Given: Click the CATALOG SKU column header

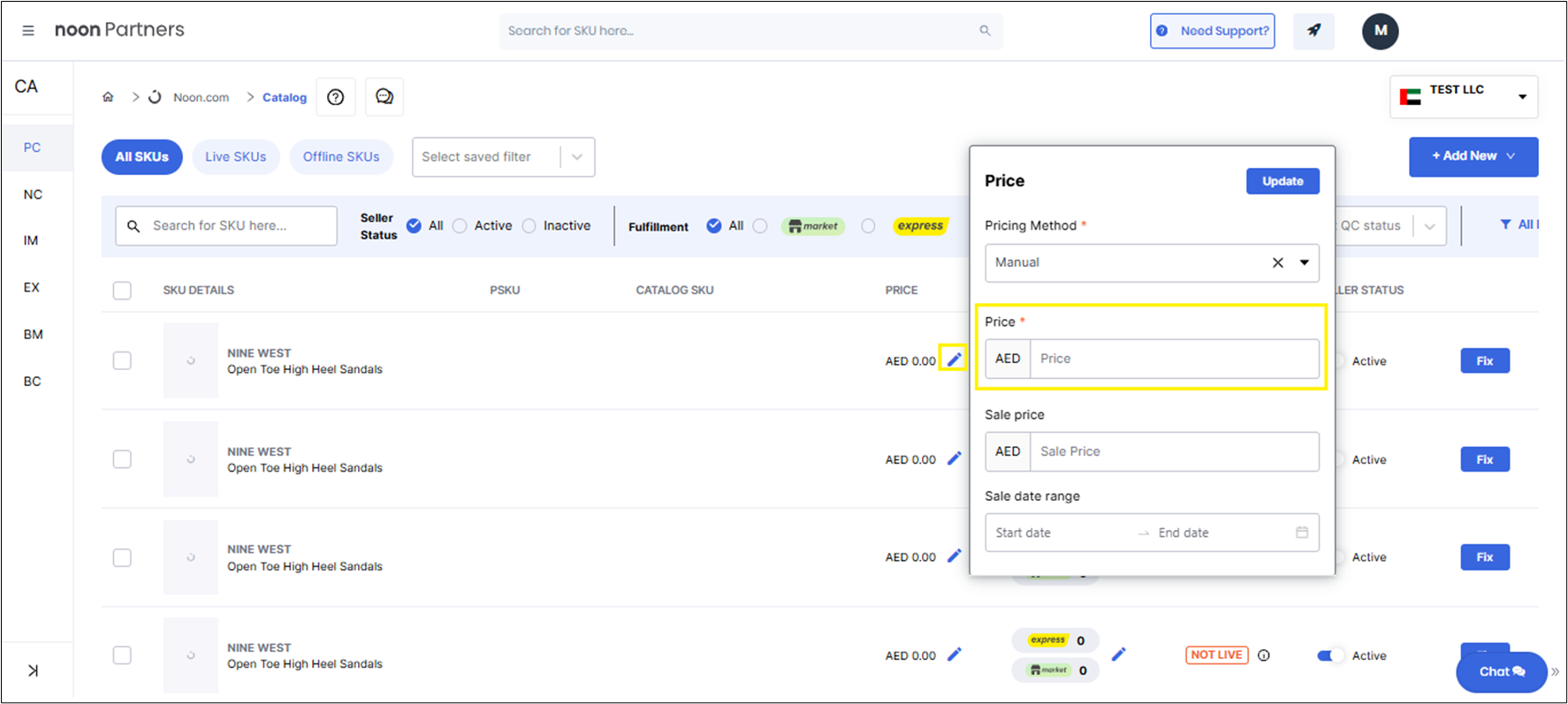Looking at the screenshot, I should 674,290.
